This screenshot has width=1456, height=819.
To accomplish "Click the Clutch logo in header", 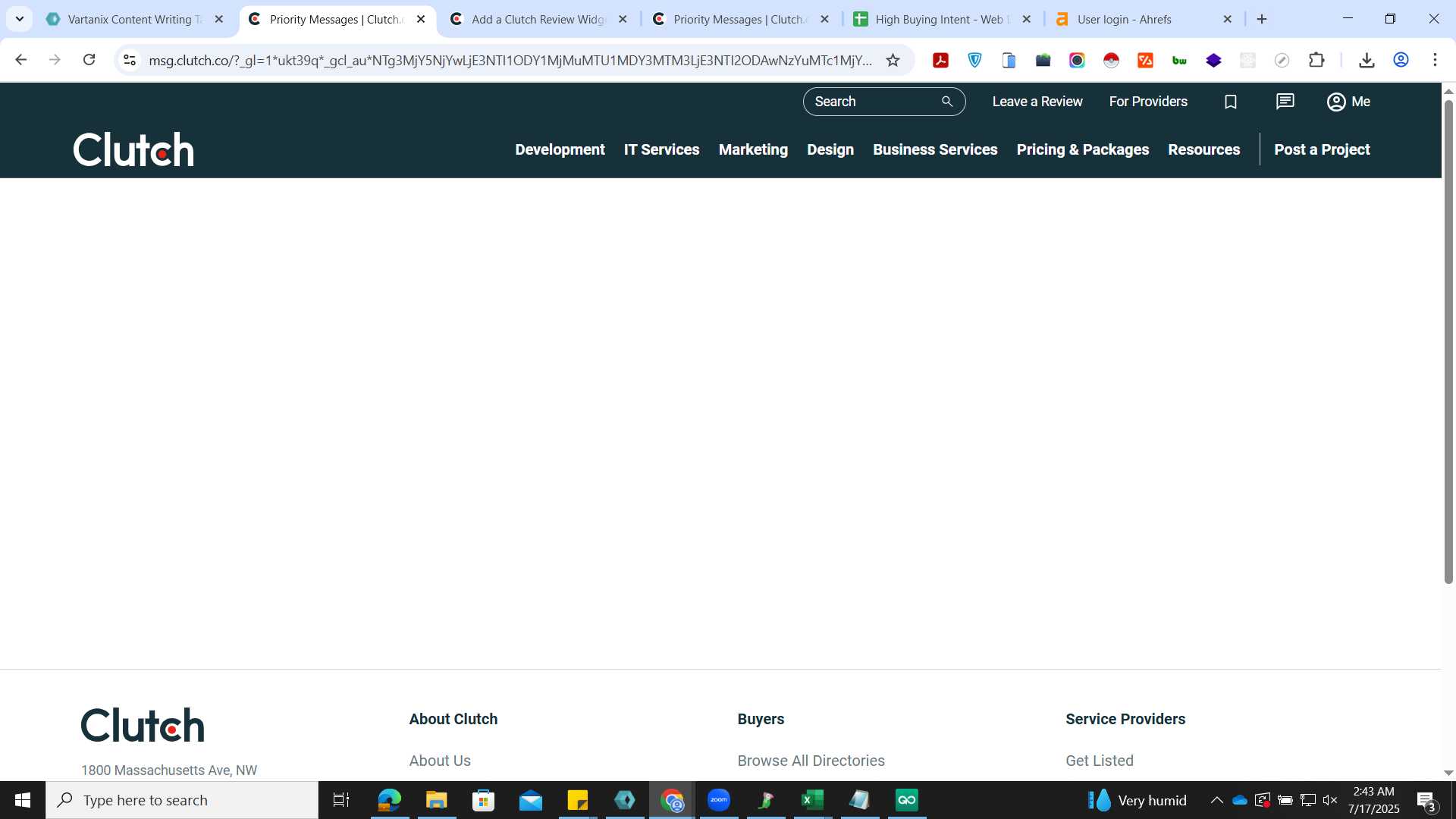I will coord(133,149).
